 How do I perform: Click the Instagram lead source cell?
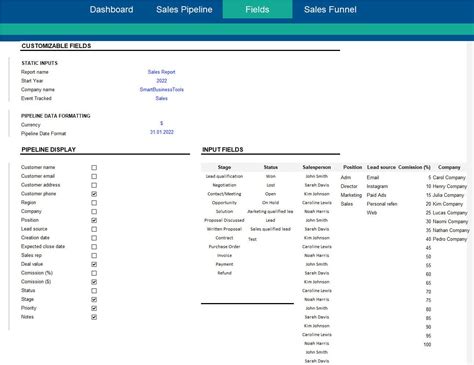tap(377, 186)
